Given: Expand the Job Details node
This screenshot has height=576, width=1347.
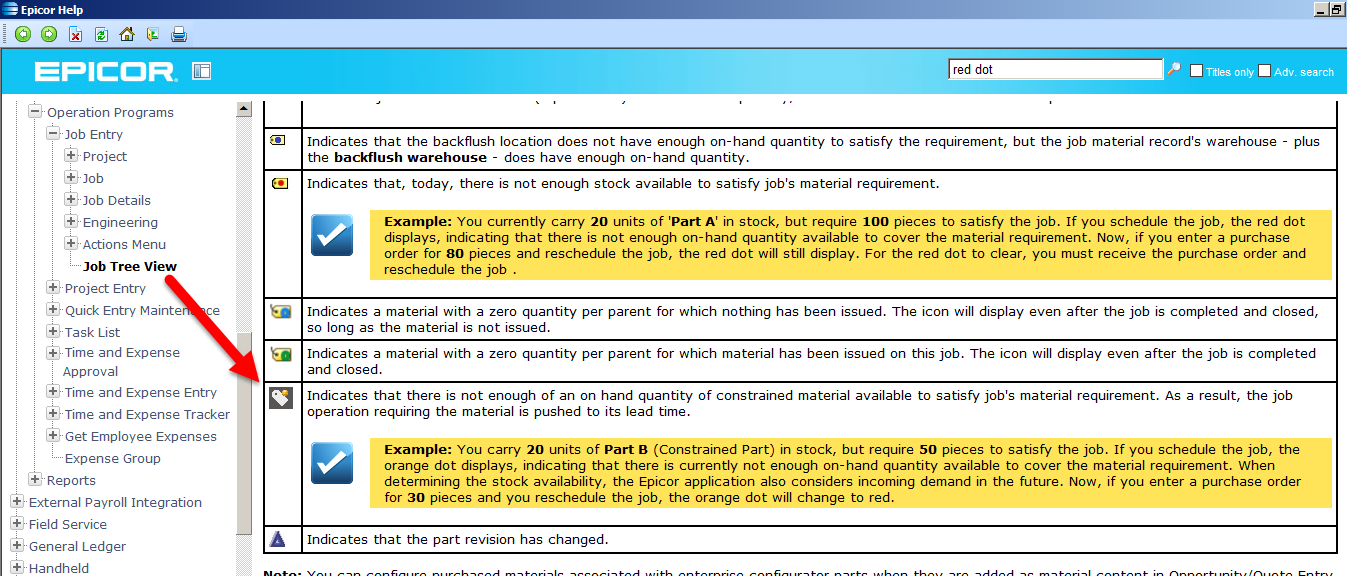Looking at the screenshot, I should pos(71,200).
